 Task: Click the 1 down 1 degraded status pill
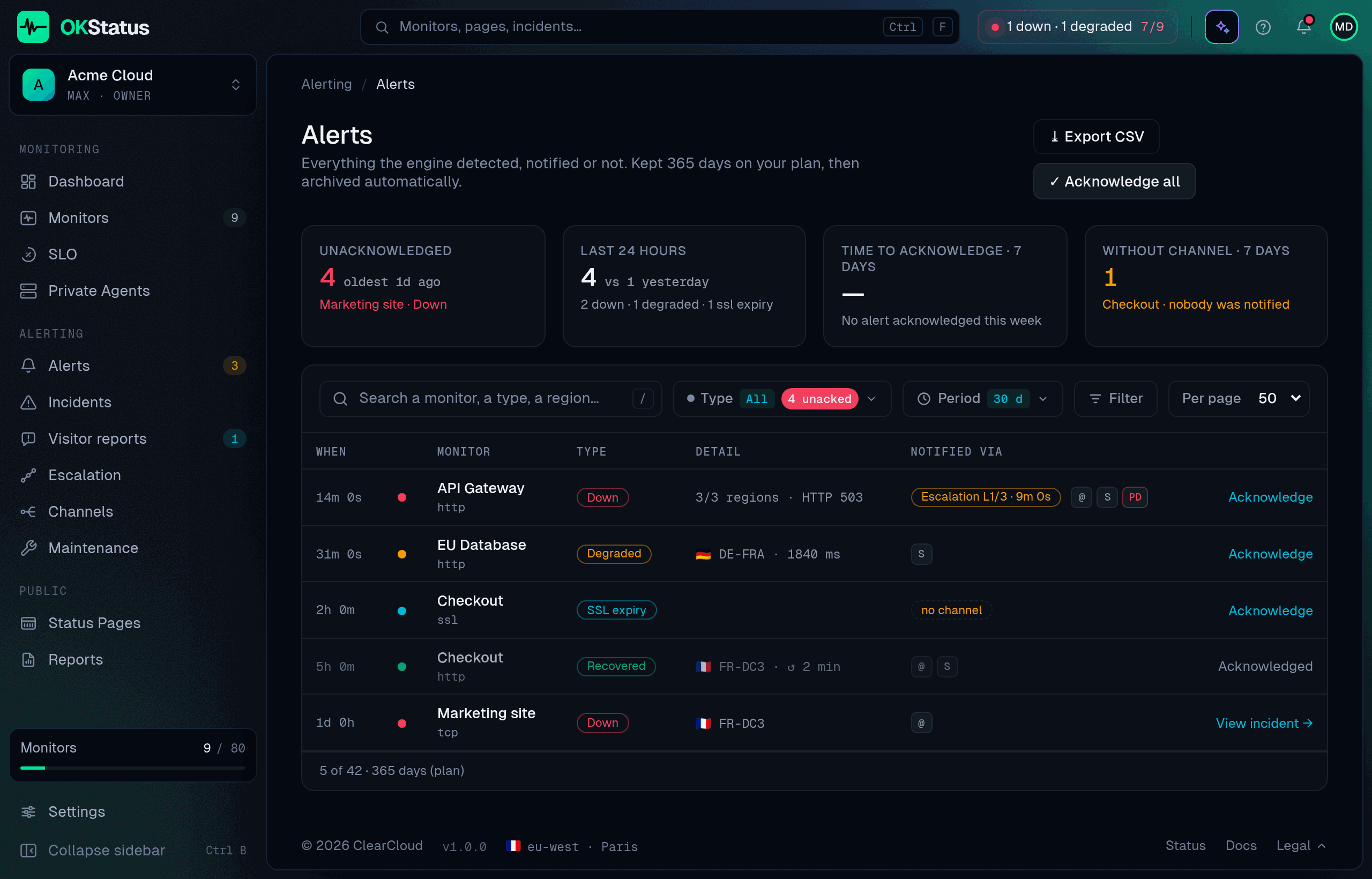click(x=1077, y=27)
